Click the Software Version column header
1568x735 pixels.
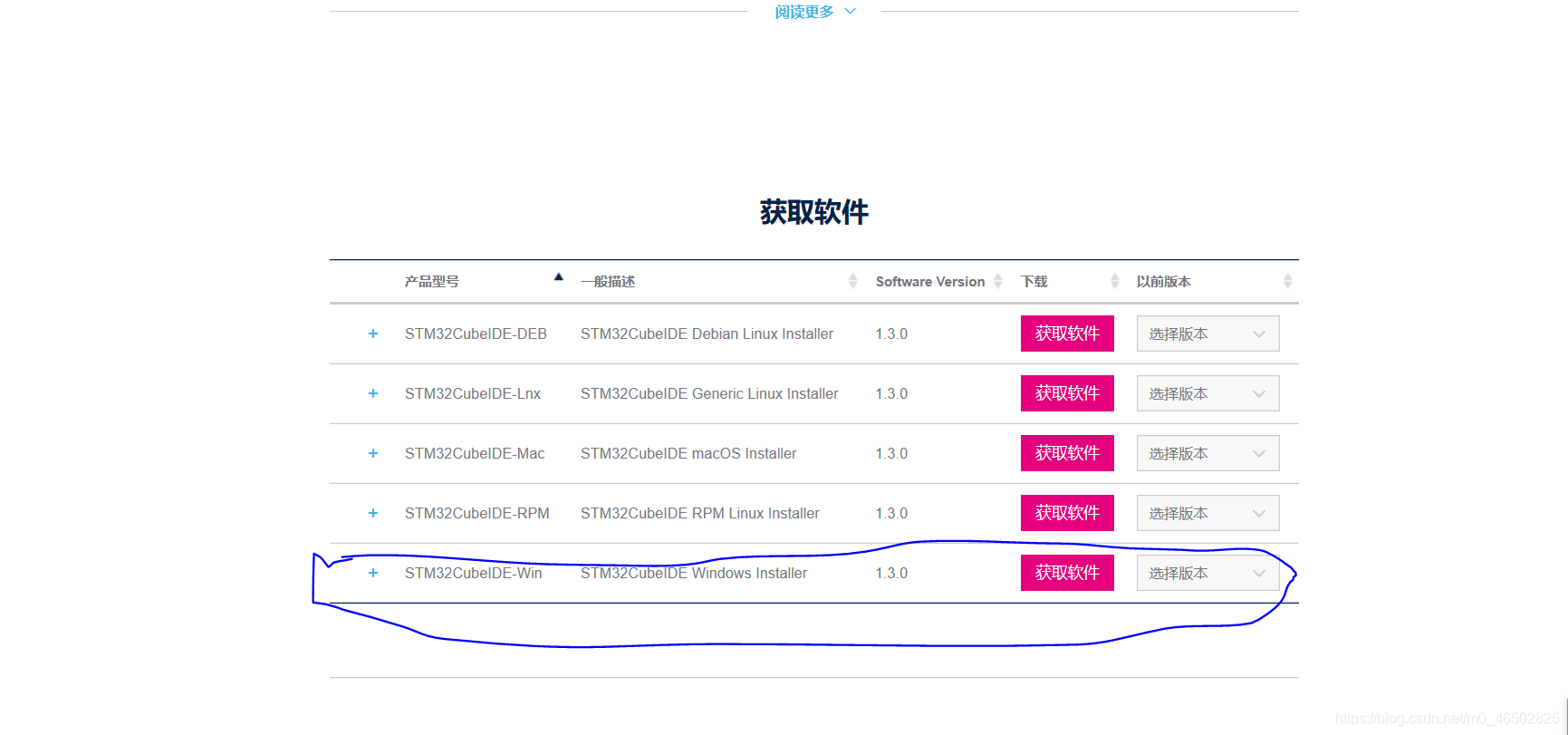click(x=930, y=281)
